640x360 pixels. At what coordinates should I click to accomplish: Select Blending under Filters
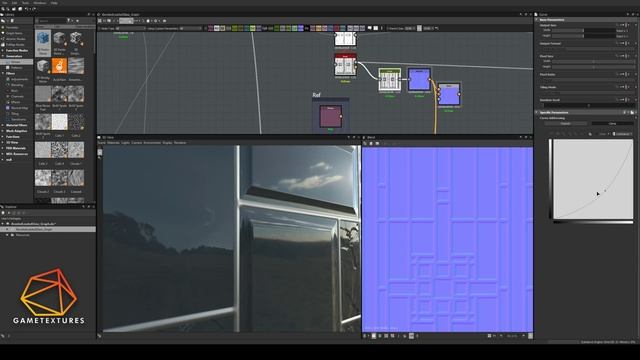click(17, 85)
